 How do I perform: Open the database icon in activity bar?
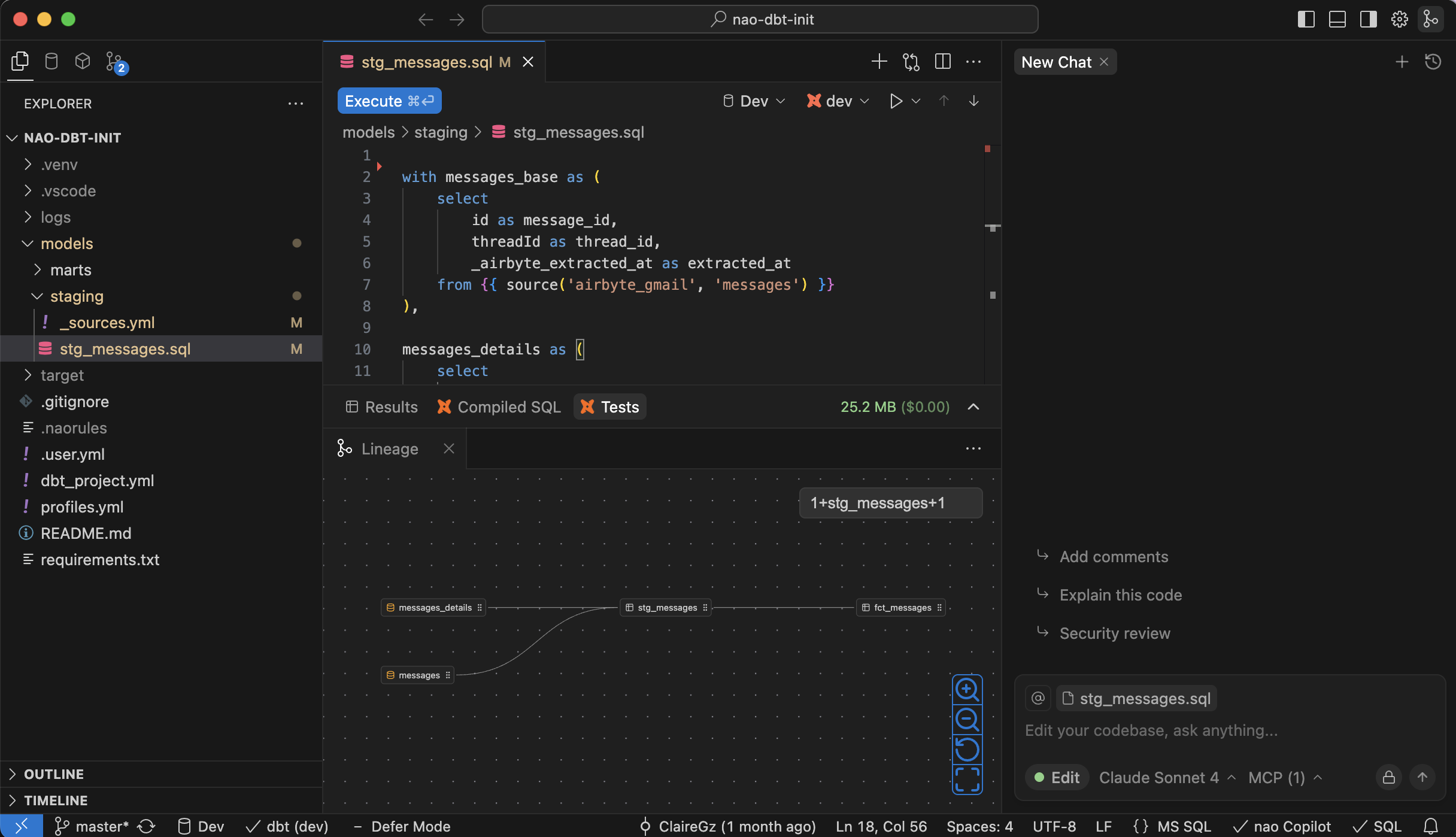(x=51, y=61)
